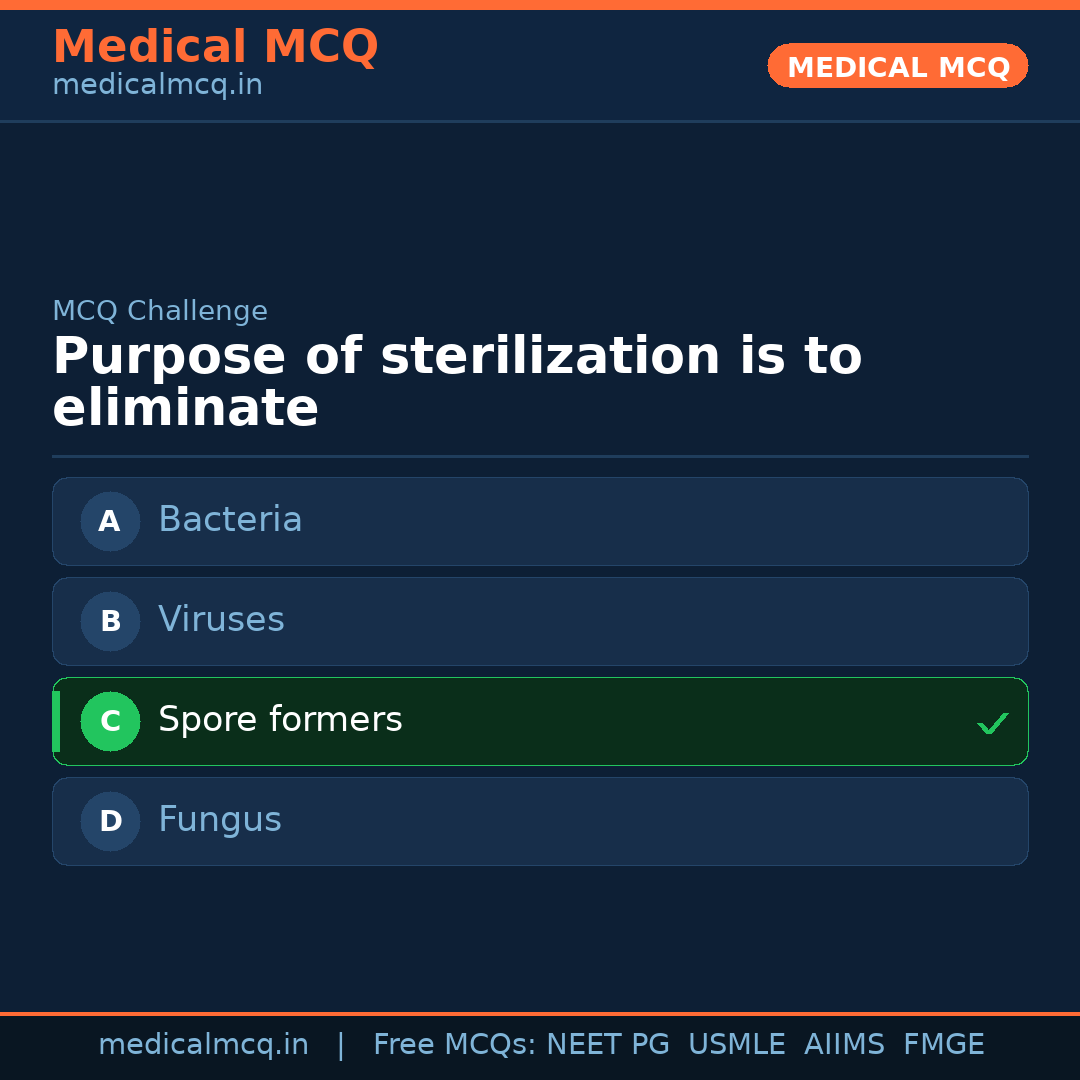Click the green bar beside option C
The height and width of the screenshot is (1080, 1080).
pos(56,721)
